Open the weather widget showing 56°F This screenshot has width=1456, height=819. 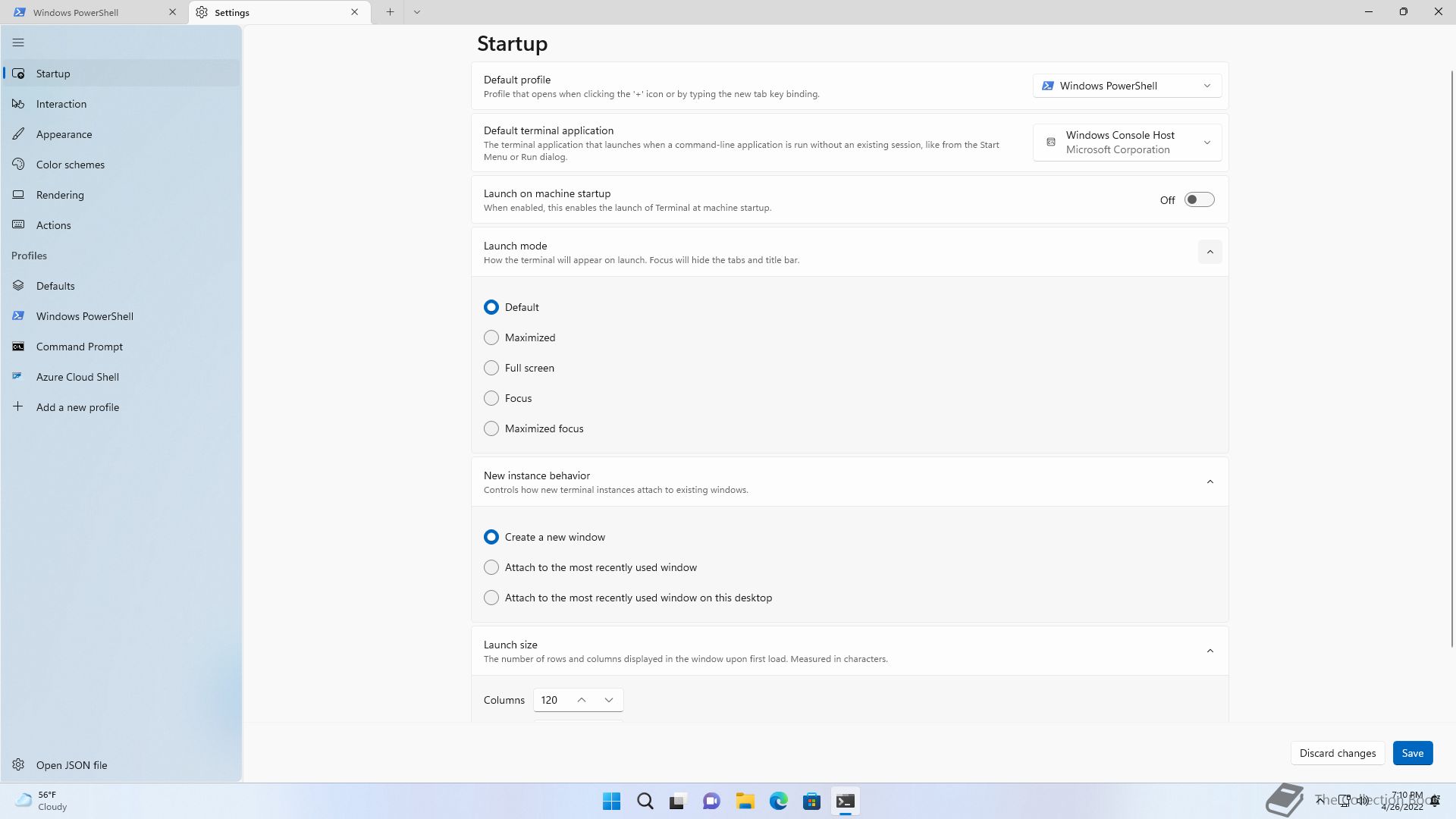coord(42,801)
